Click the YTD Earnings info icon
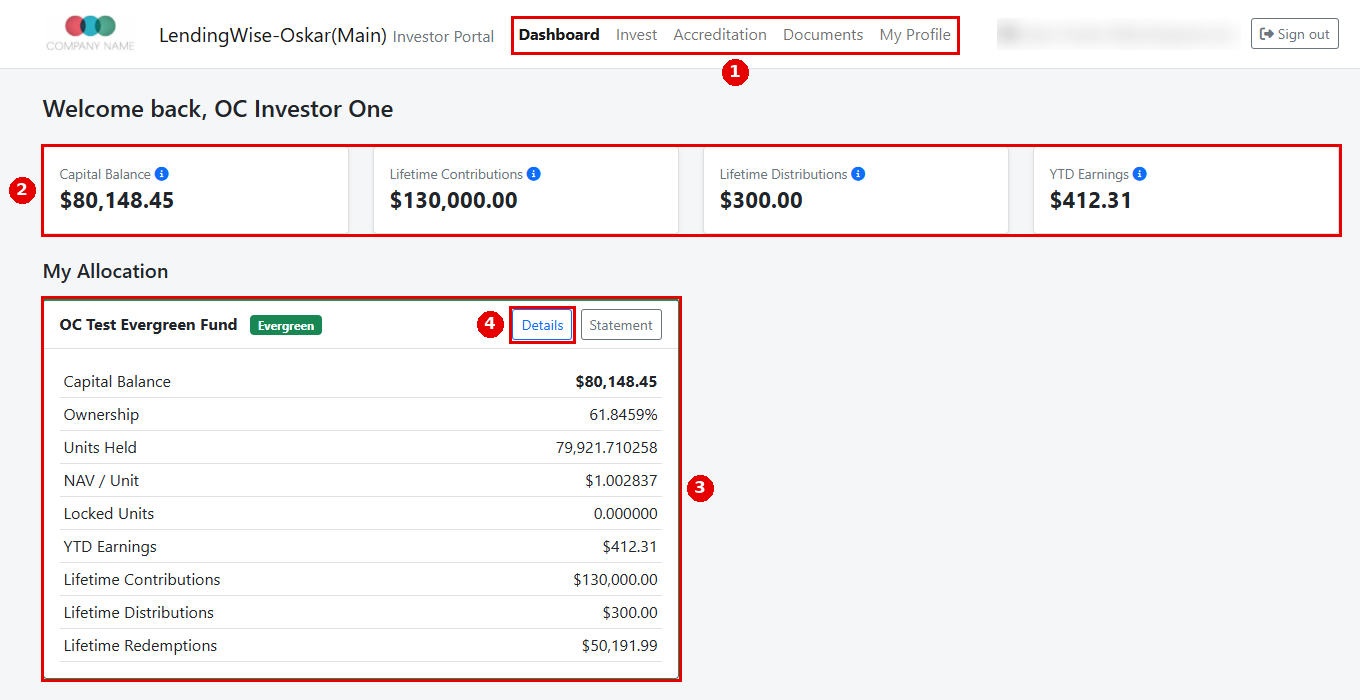This screenshot has height=700, width=1360. pos(1140,174)
